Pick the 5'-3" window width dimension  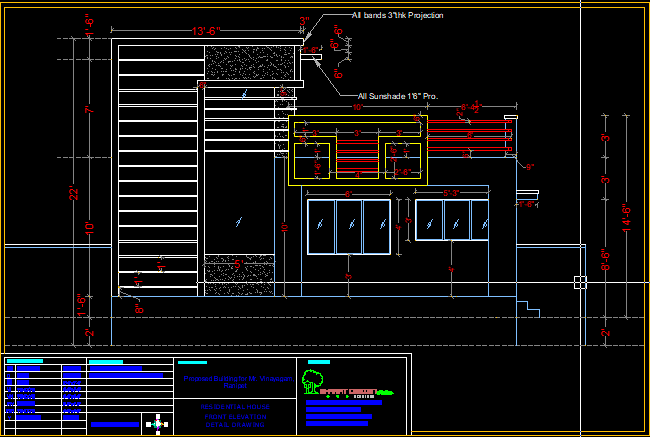click(x=451, y=193)
